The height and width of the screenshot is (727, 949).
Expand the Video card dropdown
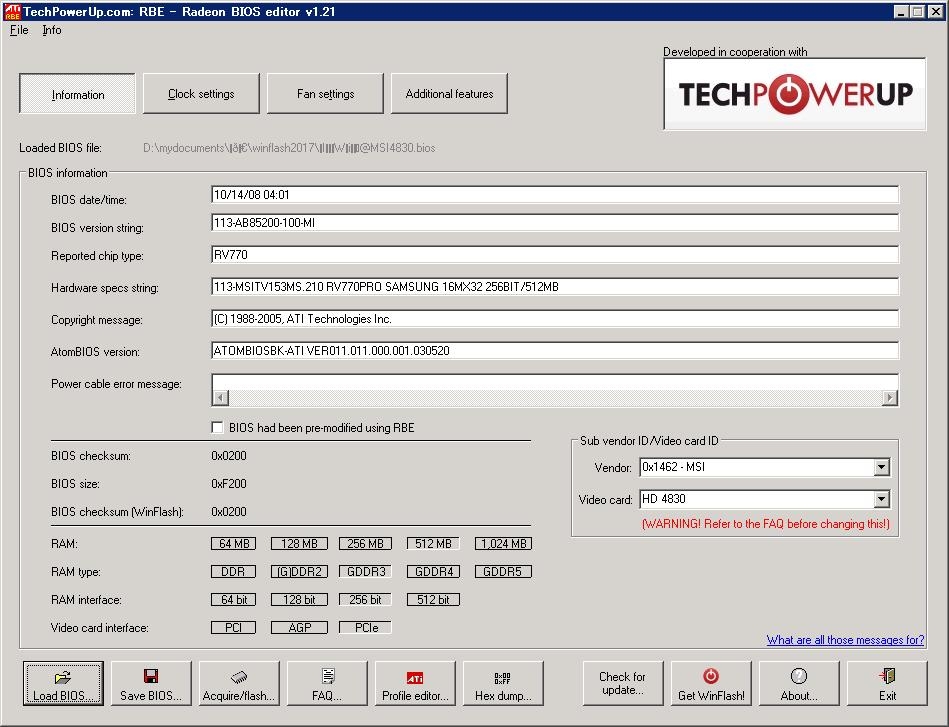coord(881,499)
